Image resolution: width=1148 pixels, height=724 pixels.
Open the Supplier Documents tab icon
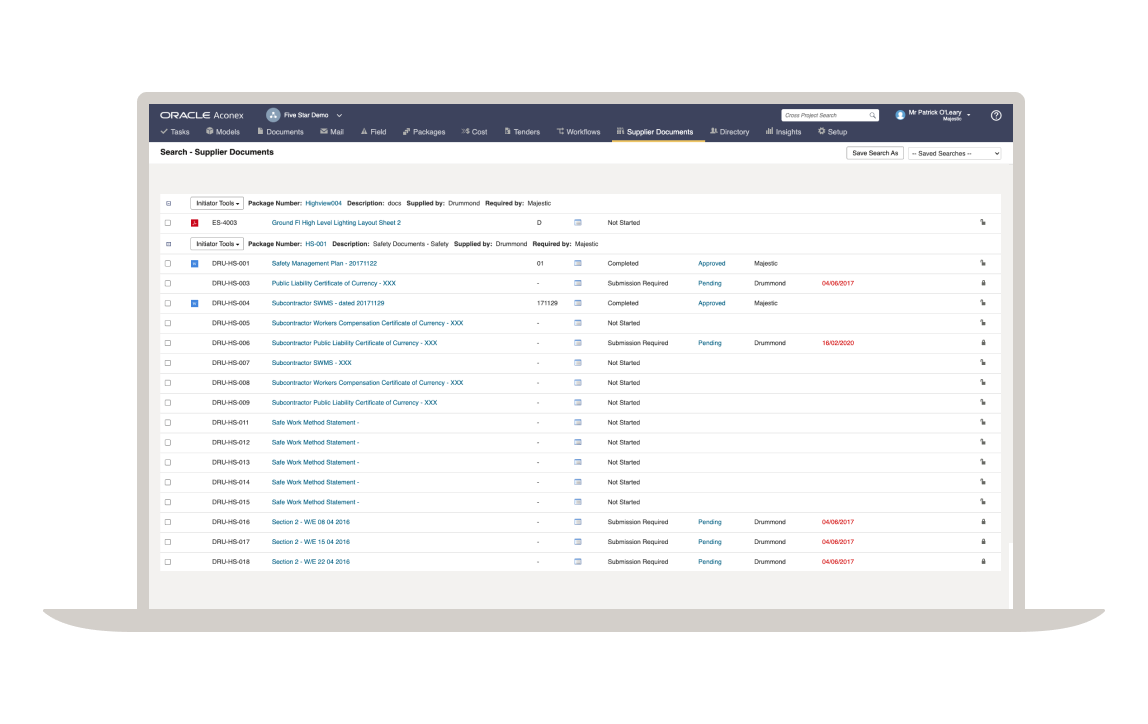pos(623,131)
